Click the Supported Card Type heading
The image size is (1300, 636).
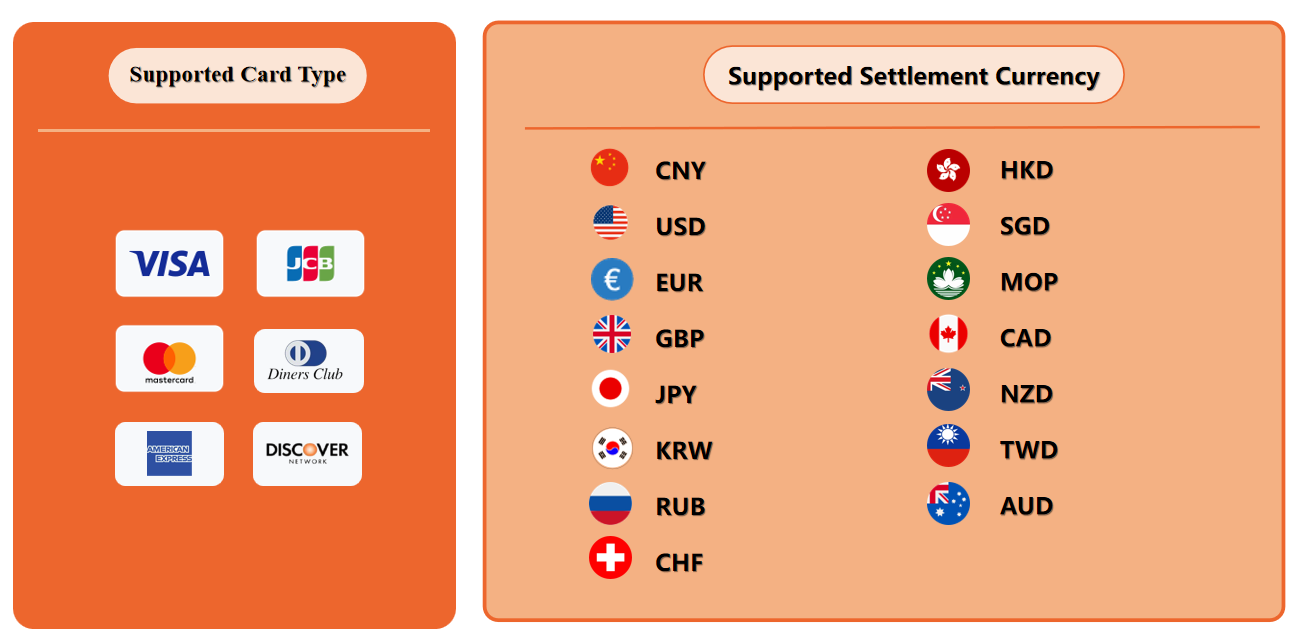(238, 75)
